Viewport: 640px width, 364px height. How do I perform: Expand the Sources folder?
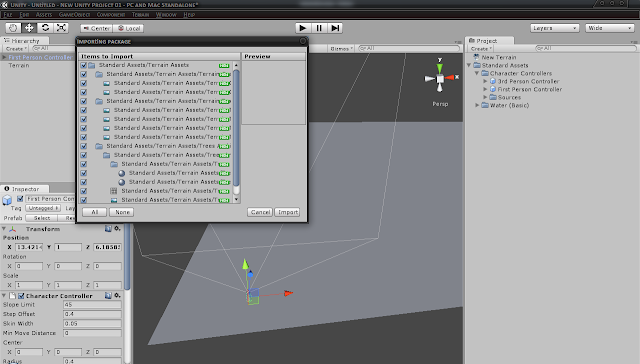[485, 97]
